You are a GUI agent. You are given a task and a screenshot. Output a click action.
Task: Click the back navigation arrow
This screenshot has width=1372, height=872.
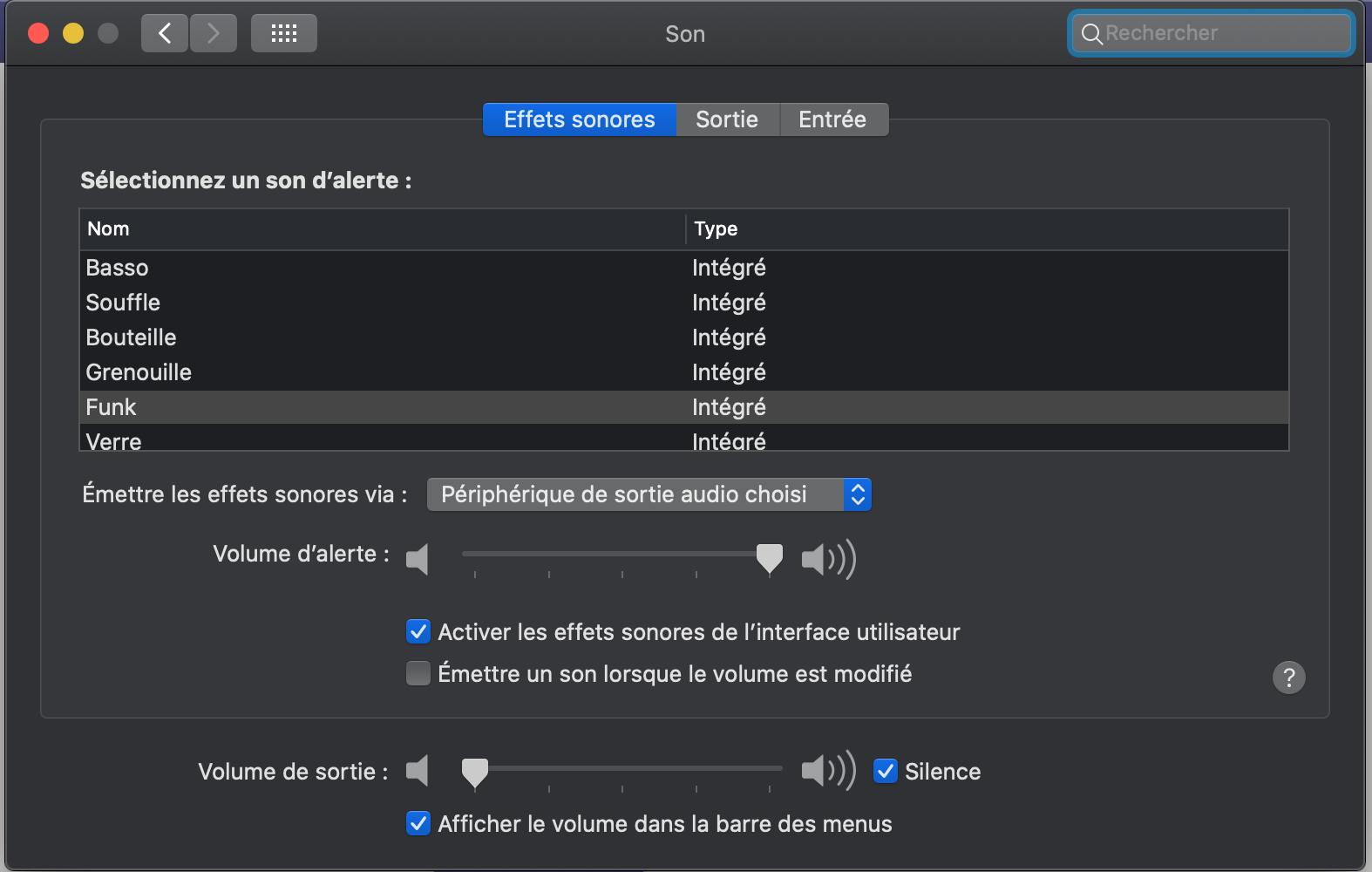click(x=165, y=34)
